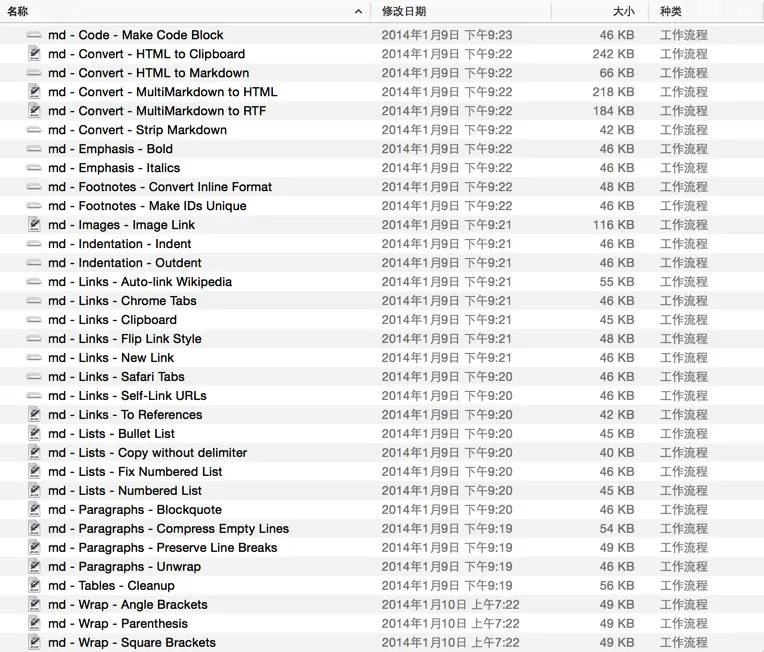The image size is (764, 652).
Task: Click size 116 KB of Image Link
Action: [x=613, y=225]
